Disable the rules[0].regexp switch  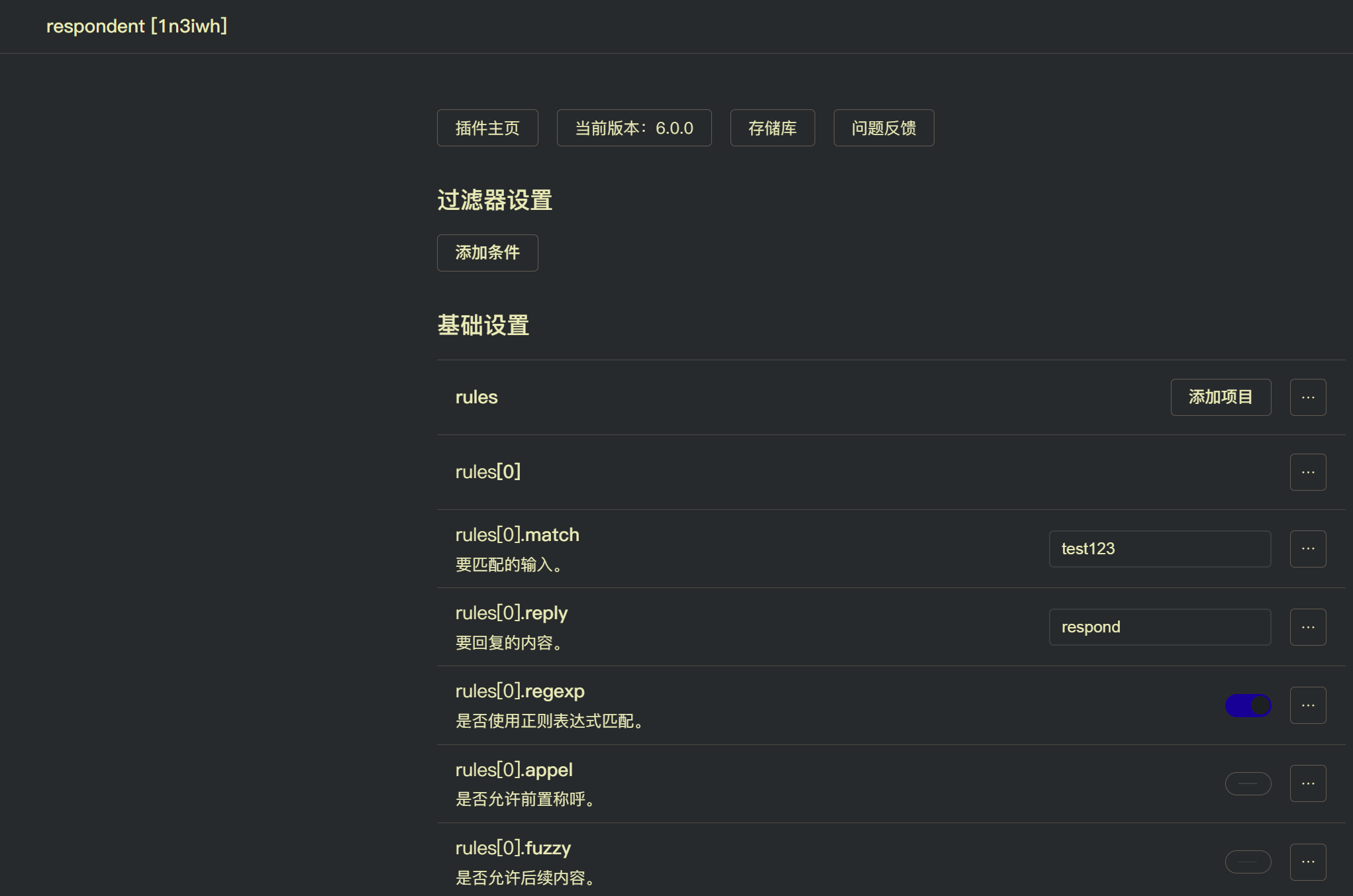coord(1248,705)
